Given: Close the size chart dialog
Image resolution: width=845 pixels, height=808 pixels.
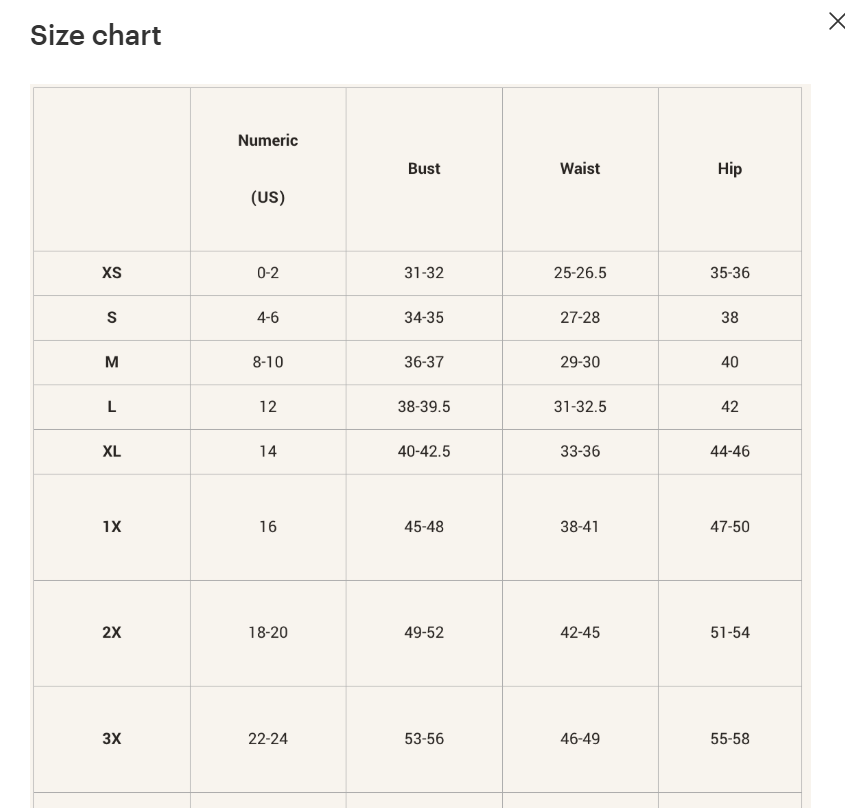Looking at the screenshot, I should (x=836, y=21).
